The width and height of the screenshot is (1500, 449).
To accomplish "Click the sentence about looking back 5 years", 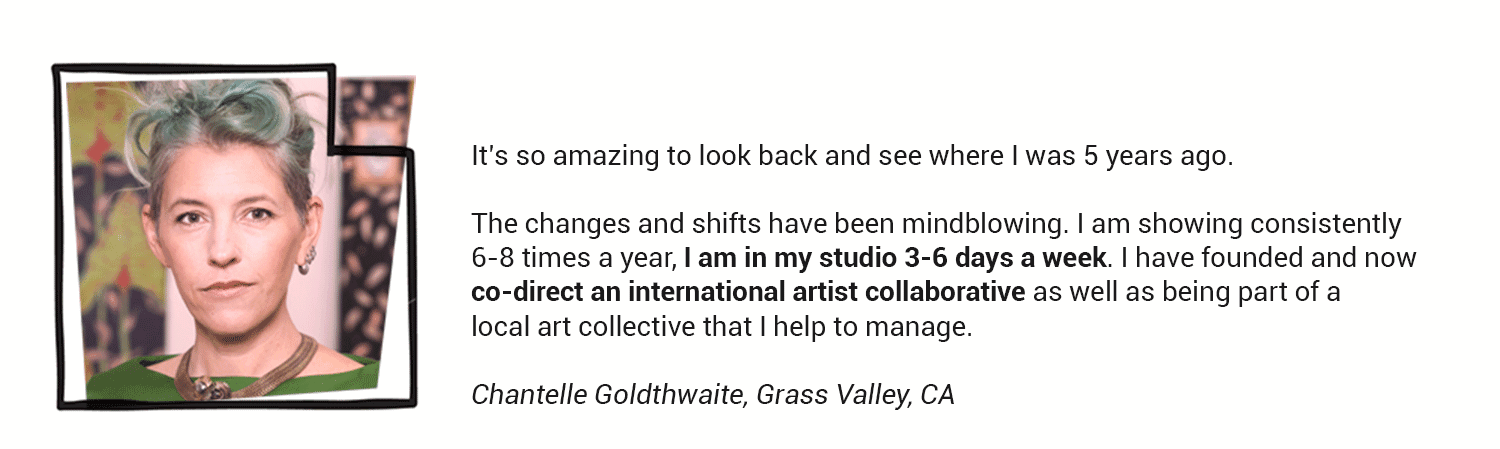I will pyautogui.click(x=850, y=157).
